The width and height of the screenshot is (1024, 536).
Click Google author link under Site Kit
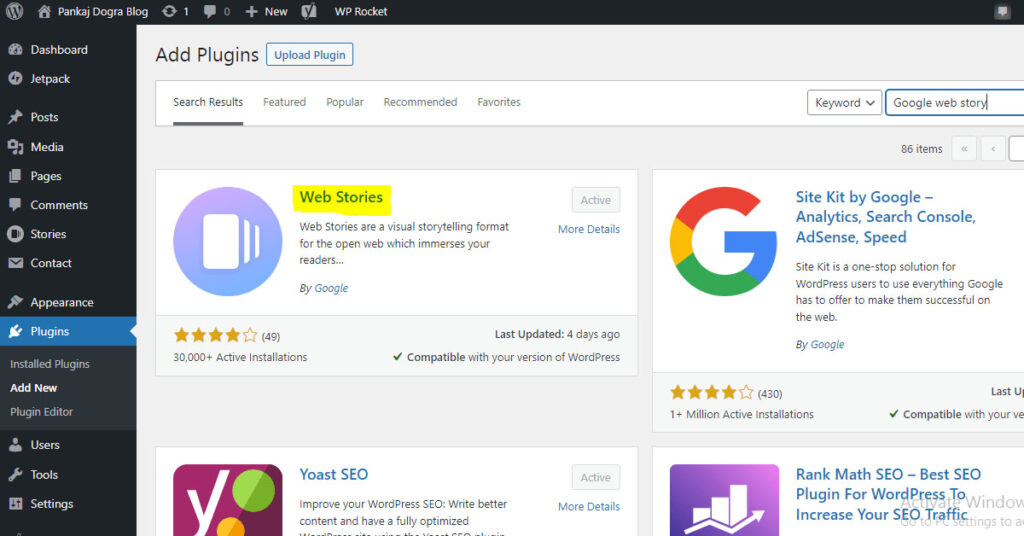[x=827, y=344]
